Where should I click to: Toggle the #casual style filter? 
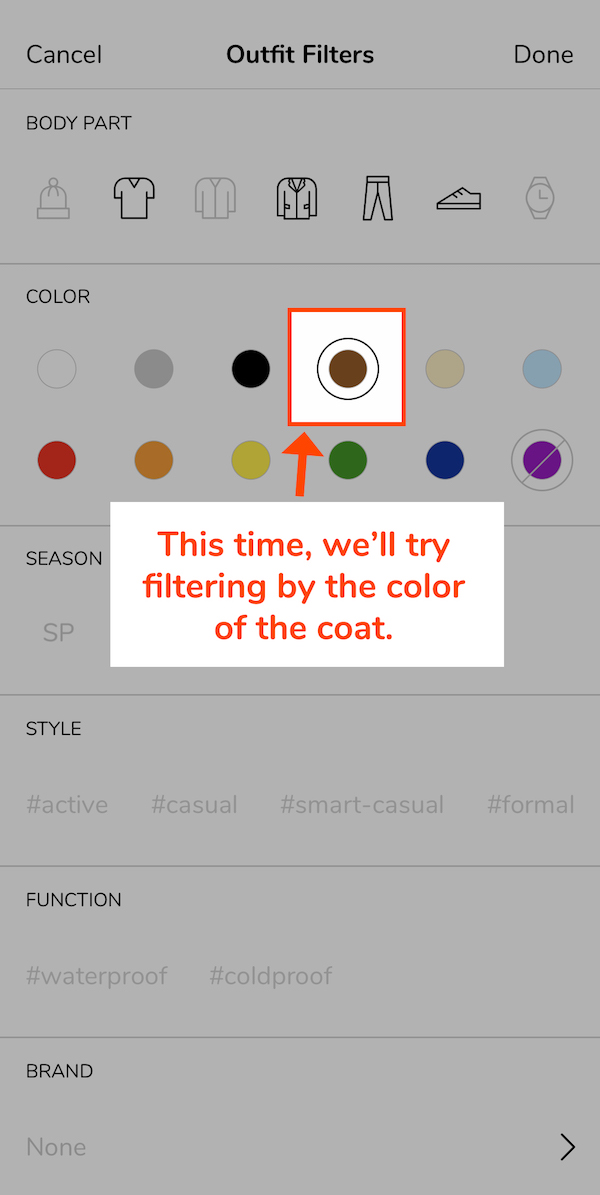194,804
